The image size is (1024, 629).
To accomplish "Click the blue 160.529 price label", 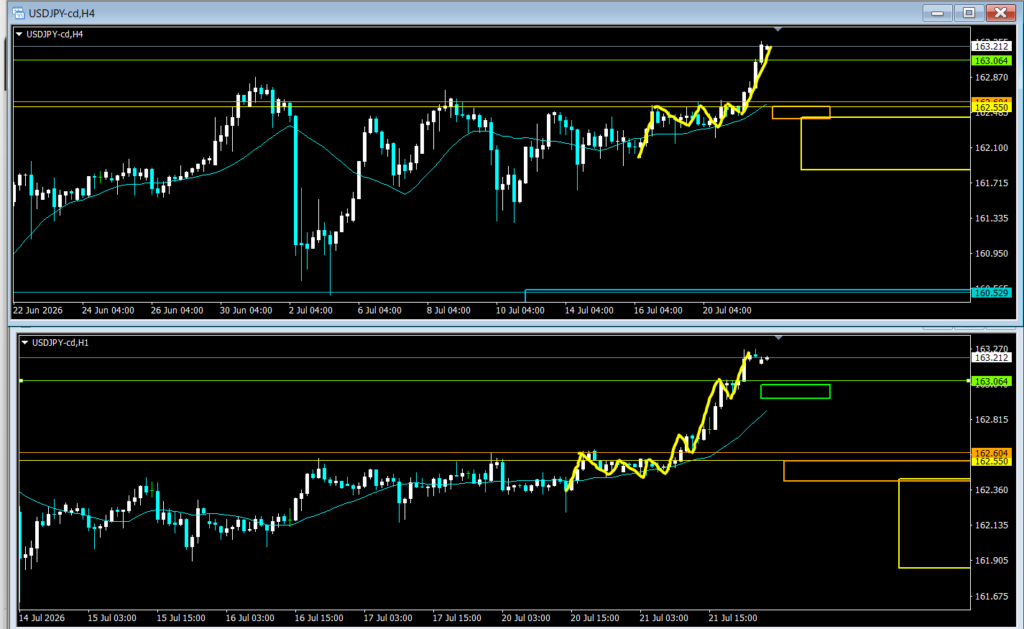I will 991,293.
